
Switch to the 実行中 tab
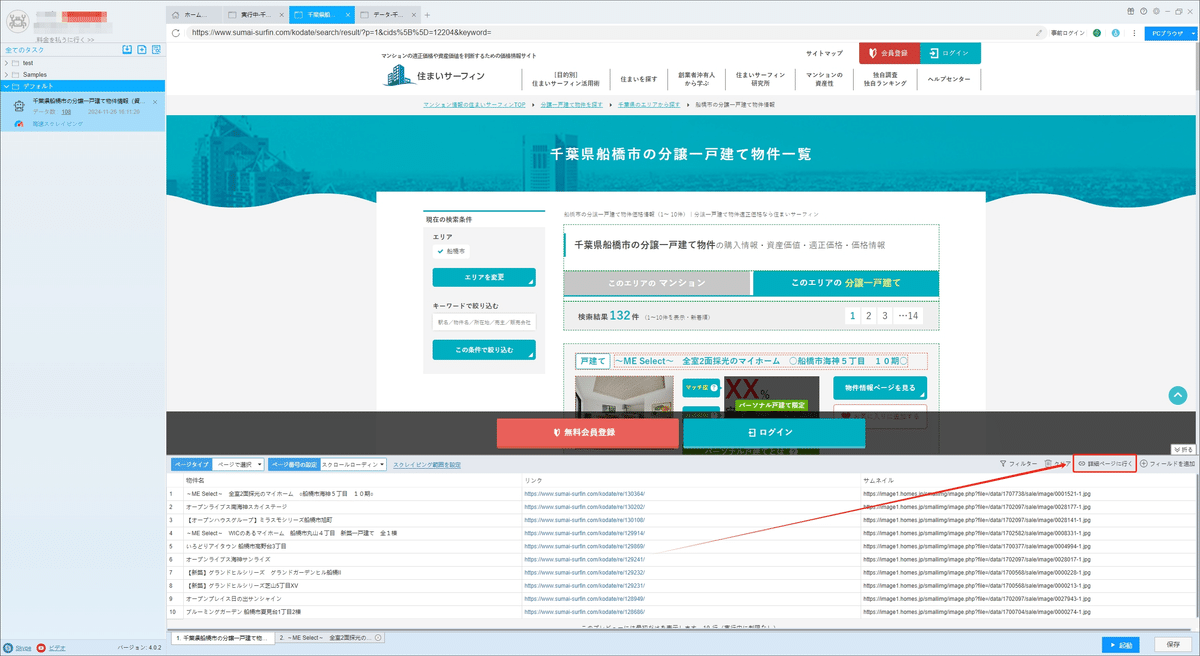(258, 15)
